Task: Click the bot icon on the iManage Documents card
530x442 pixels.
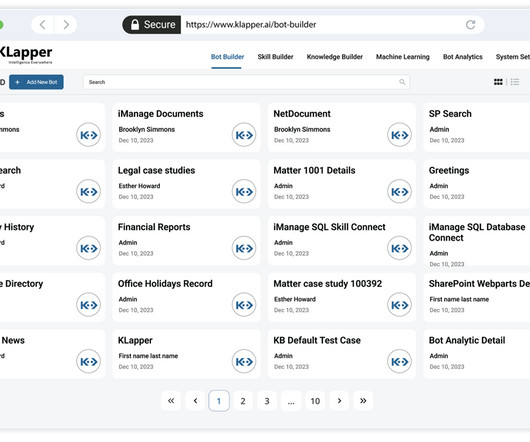Action: pyautogui.click(x=244, y=135)
